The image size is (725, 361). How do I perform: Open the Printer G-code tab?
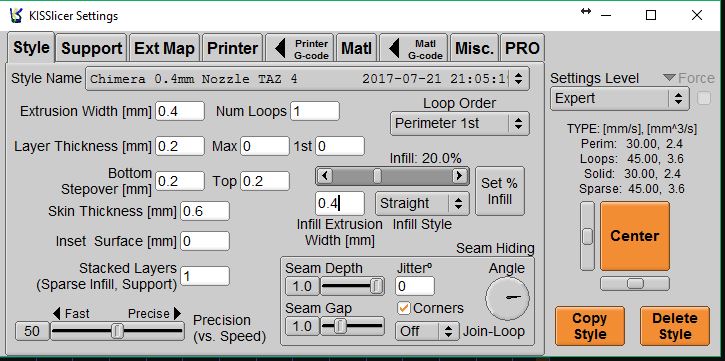(x=300, y=48)
